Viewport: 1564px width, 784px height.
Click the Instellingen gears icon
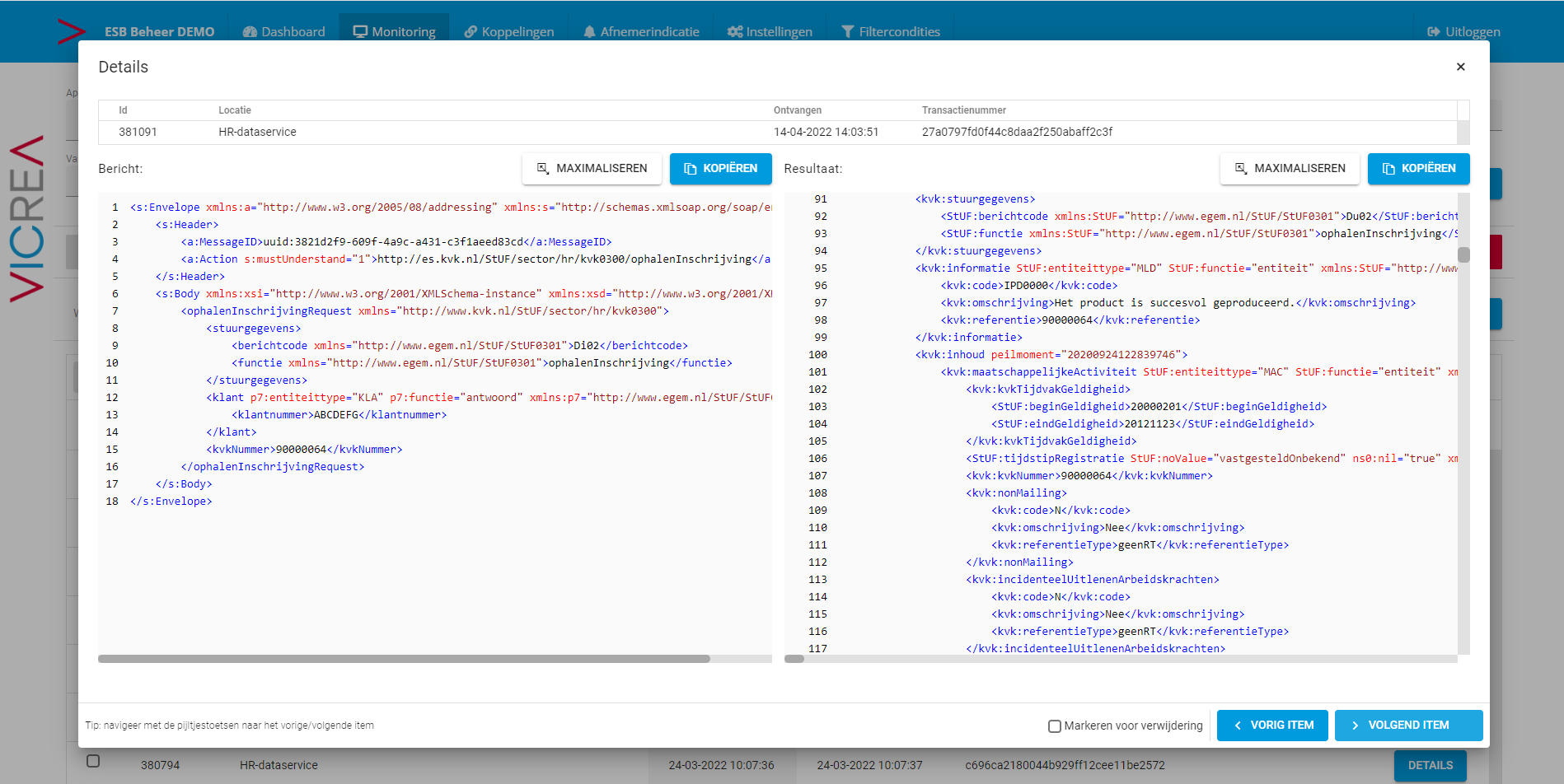[x=735, y=31]
